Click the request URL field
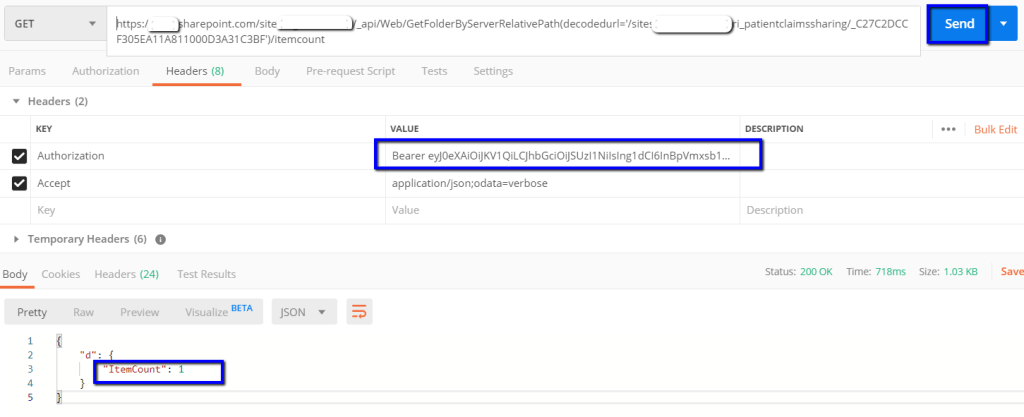The width and height of the screenshot is (1024, 417). [510, 31]
